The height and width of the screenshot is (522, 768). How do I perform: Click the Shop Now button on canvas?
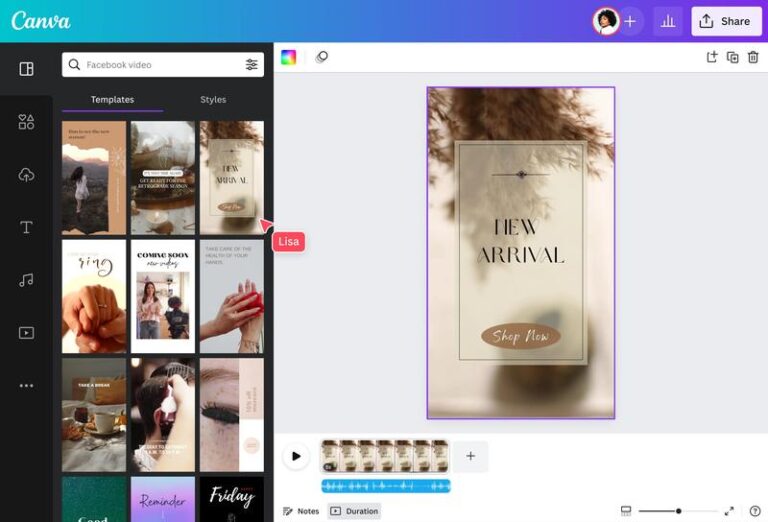tap(521, 336)
